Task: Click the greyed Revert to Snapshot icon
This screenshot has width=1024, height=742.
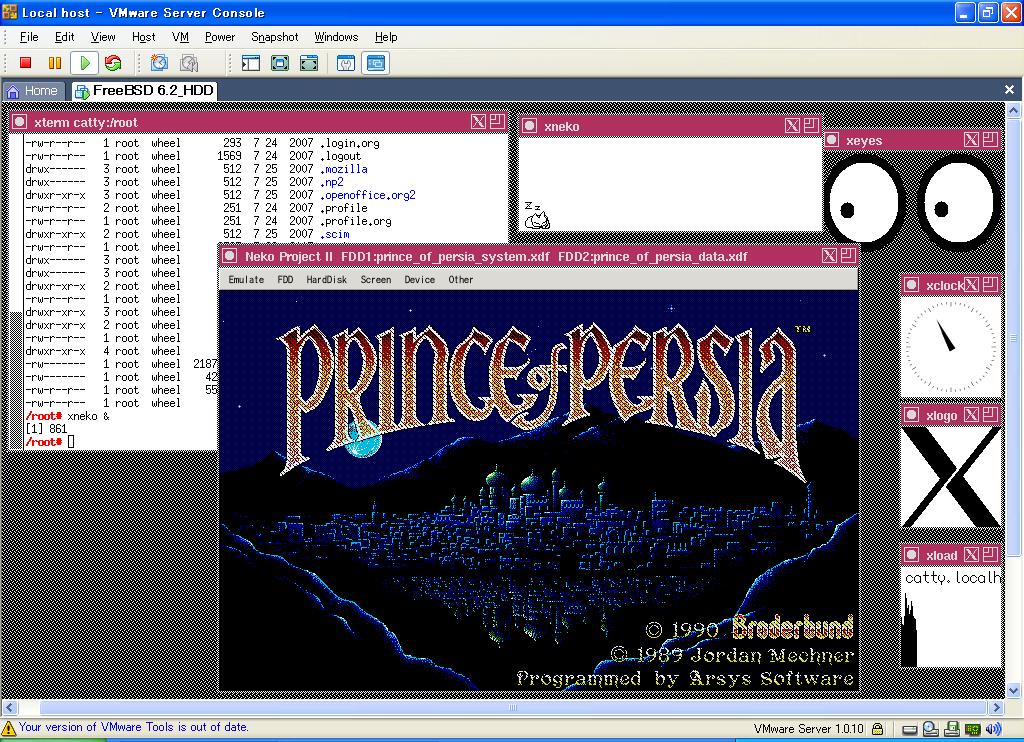Action: coord(189,63)
